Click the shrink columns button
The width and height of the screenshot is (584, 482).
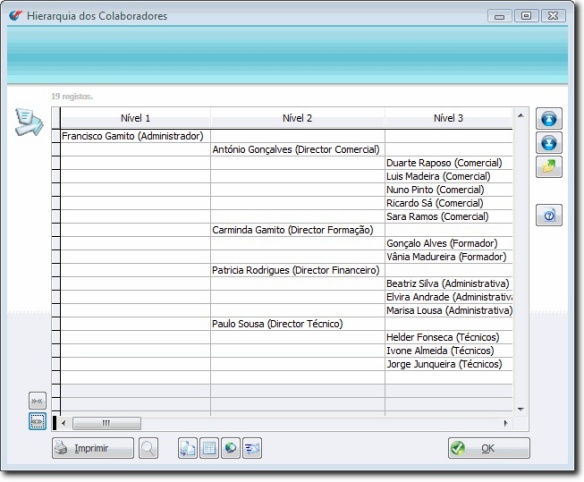point(37,401)
